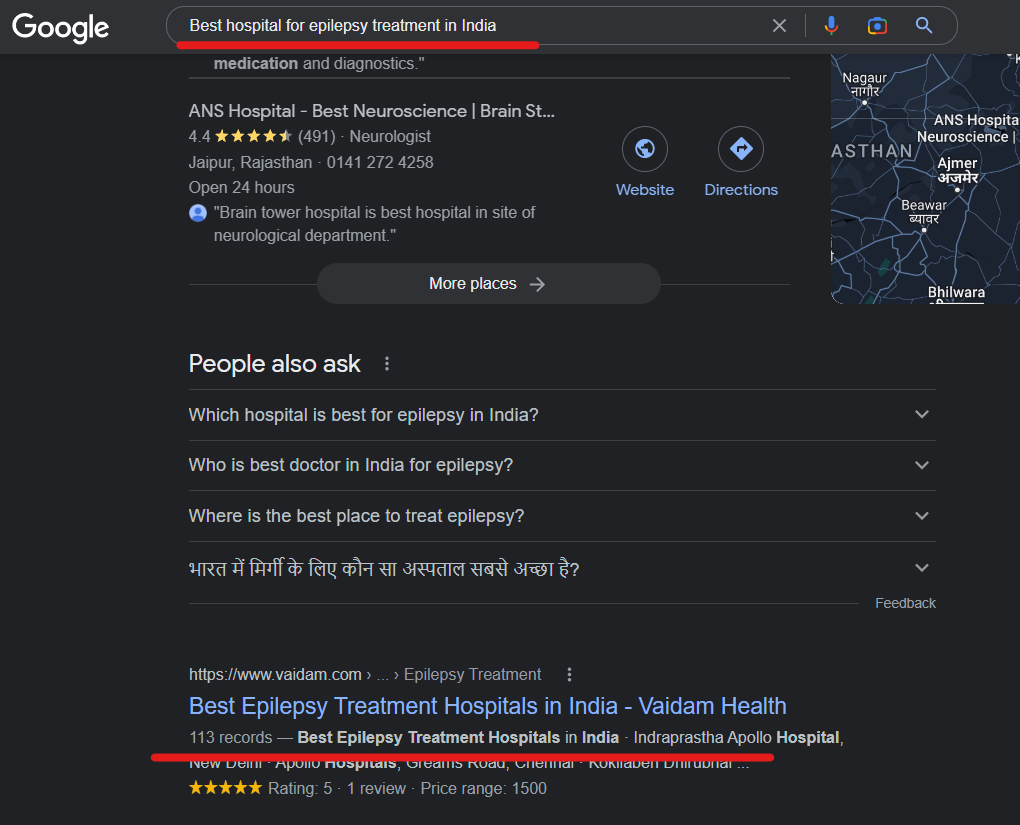
Task: Open the Google logo homepage link
Action: coord(60,27)
